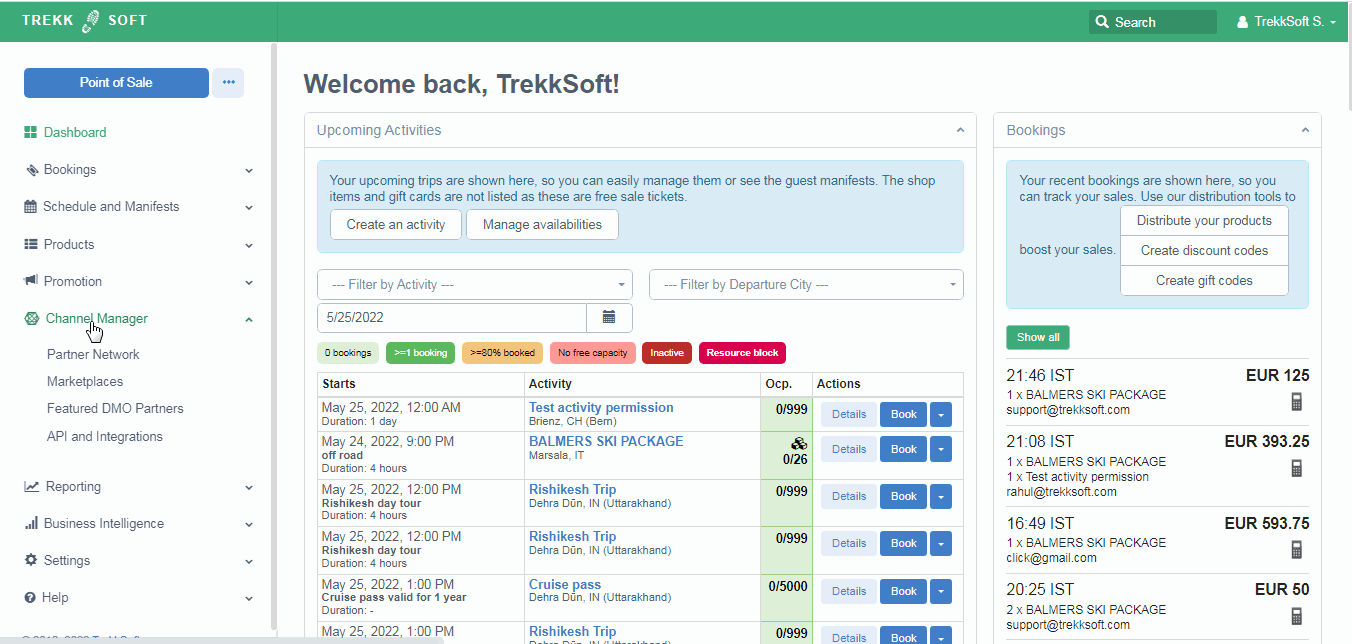The height and width of the screenshot is (644, 1352).
Task: Click the Dashboard grid icon
Action: point(31,132)
